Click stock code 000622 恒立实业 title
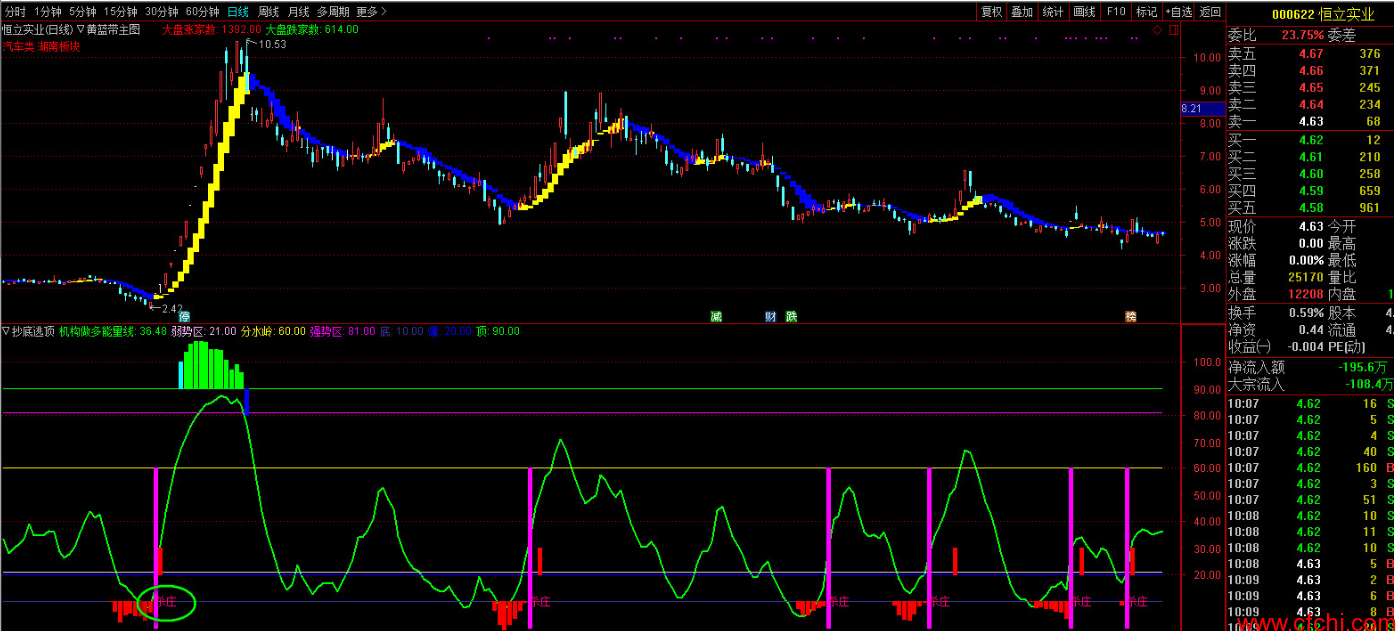Image resolution: width=1396 pixels, height=631 pixels. (x=1309, y=13)
